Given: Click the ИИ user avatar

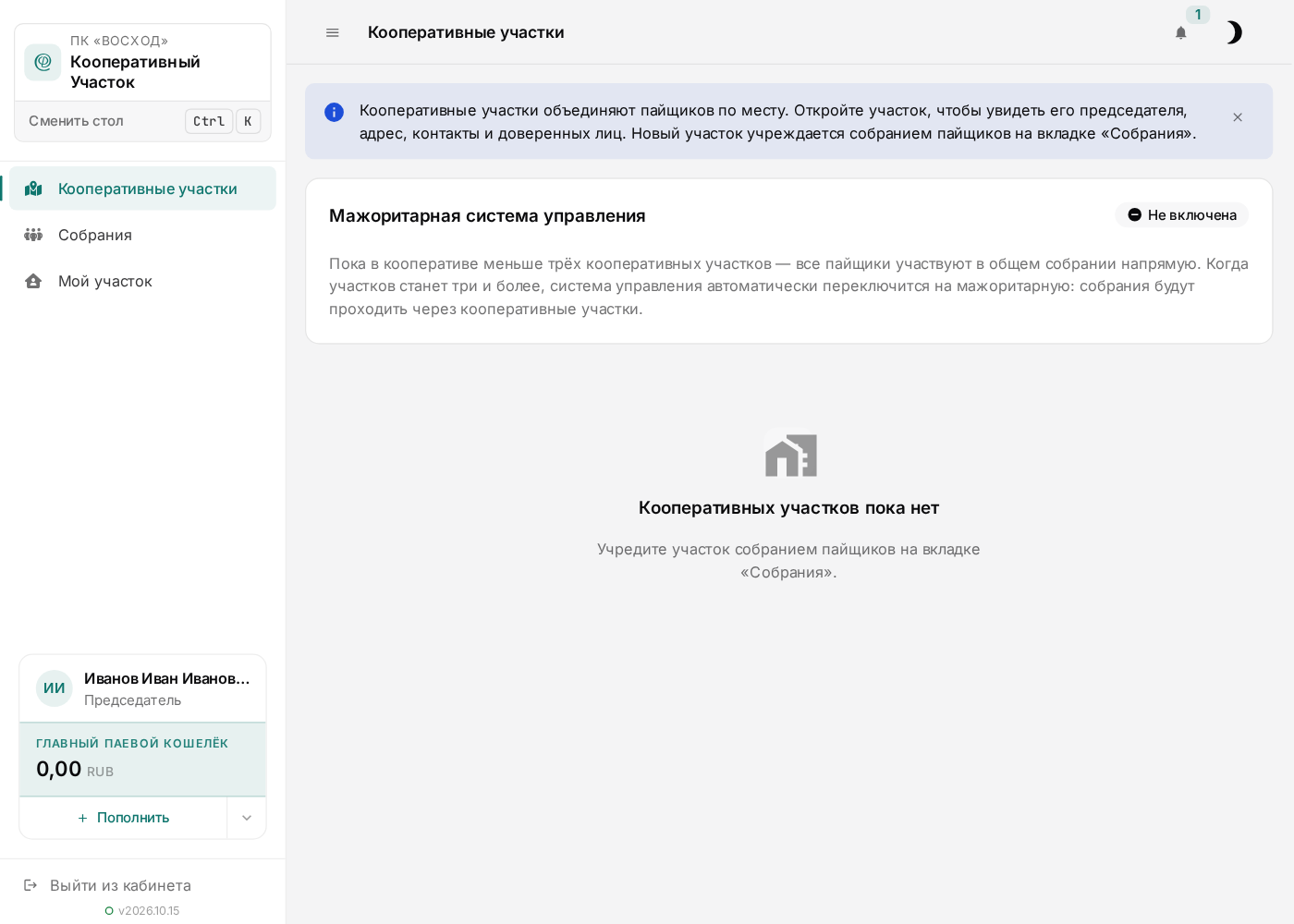Looking at the screenshot, I should click(55, 688).
